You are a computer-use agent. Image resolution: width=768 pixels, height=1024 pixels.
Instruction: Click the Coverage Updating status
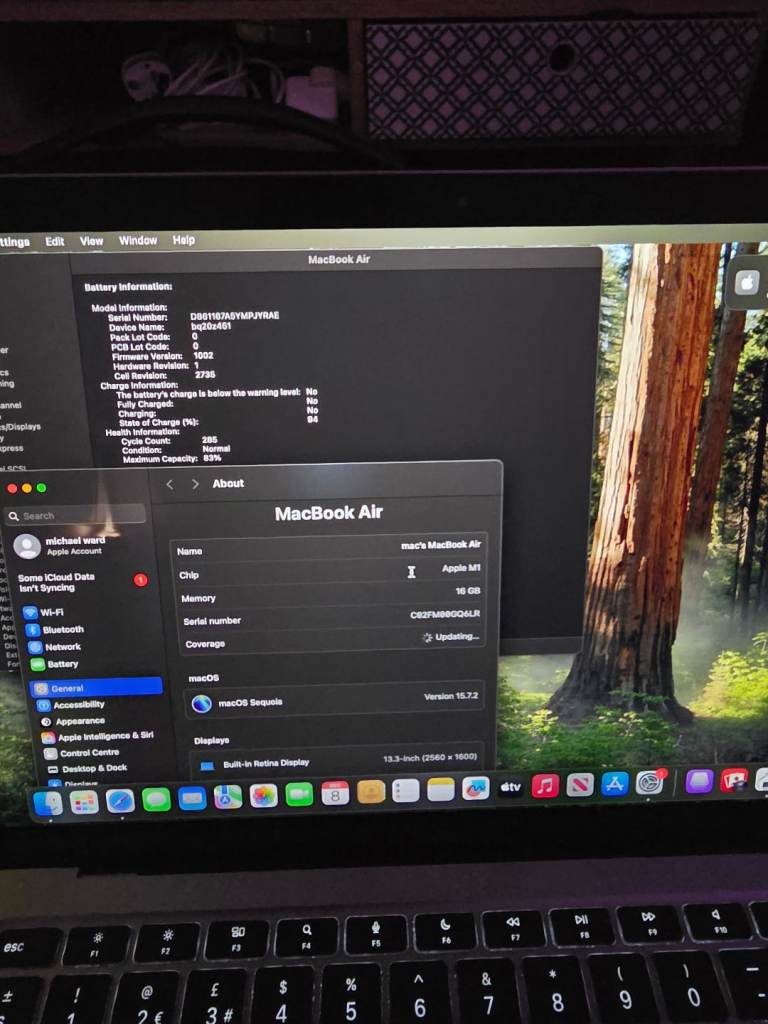coord(451,637)
